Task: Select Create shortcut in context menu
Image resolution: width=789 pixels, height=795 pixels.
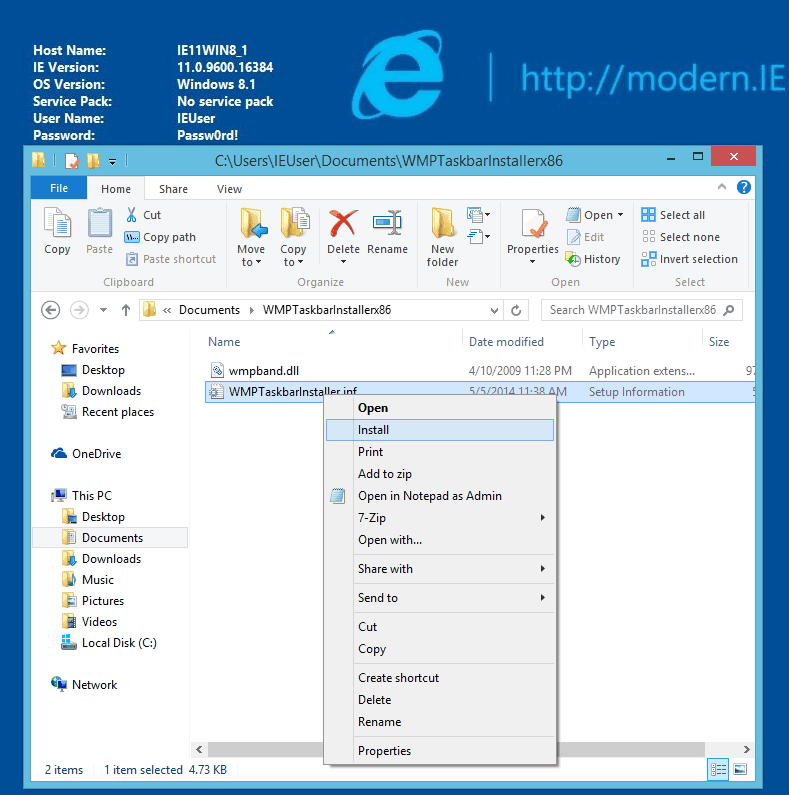Action: pos(440,678)
